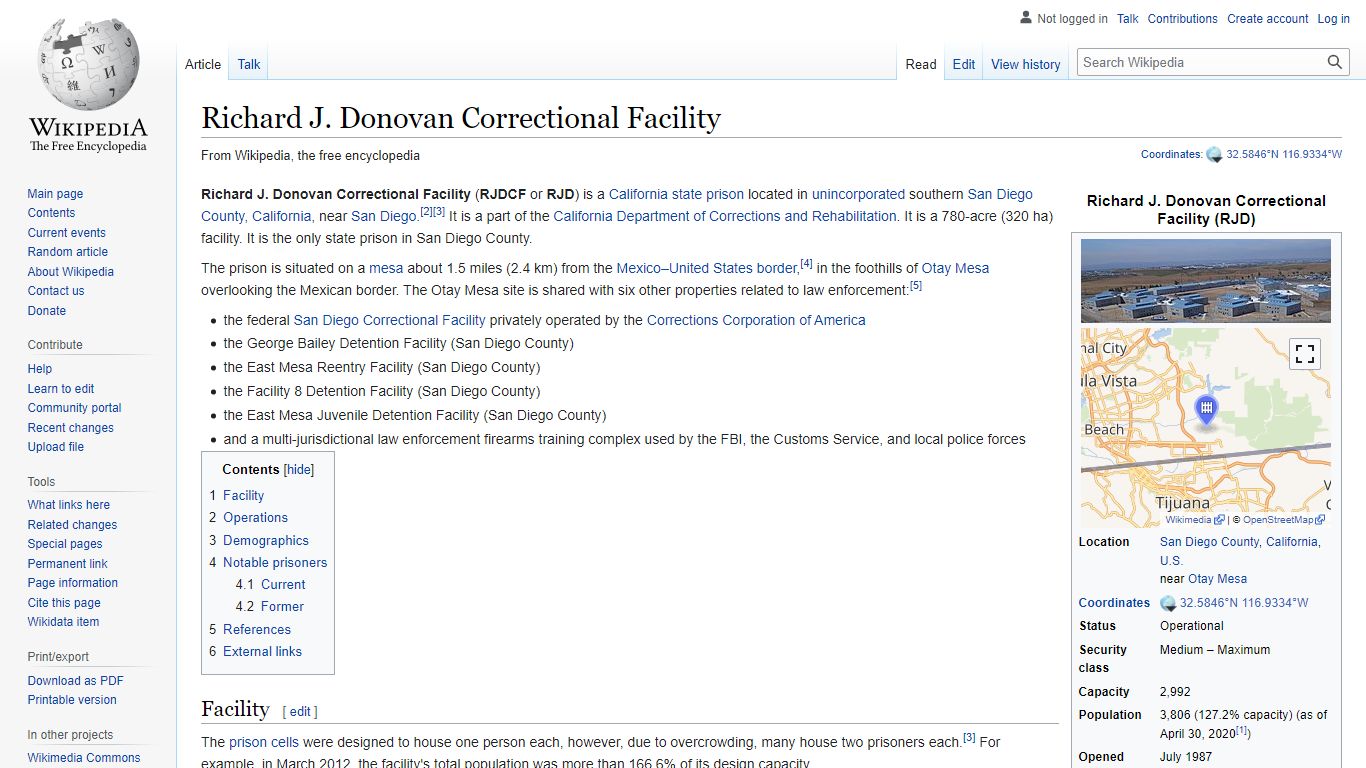Image resolution: width=1366 pixels, height=768 pixels.
Task: Open California state prison link
Action: pyautogui.click(x=676, y=194)
